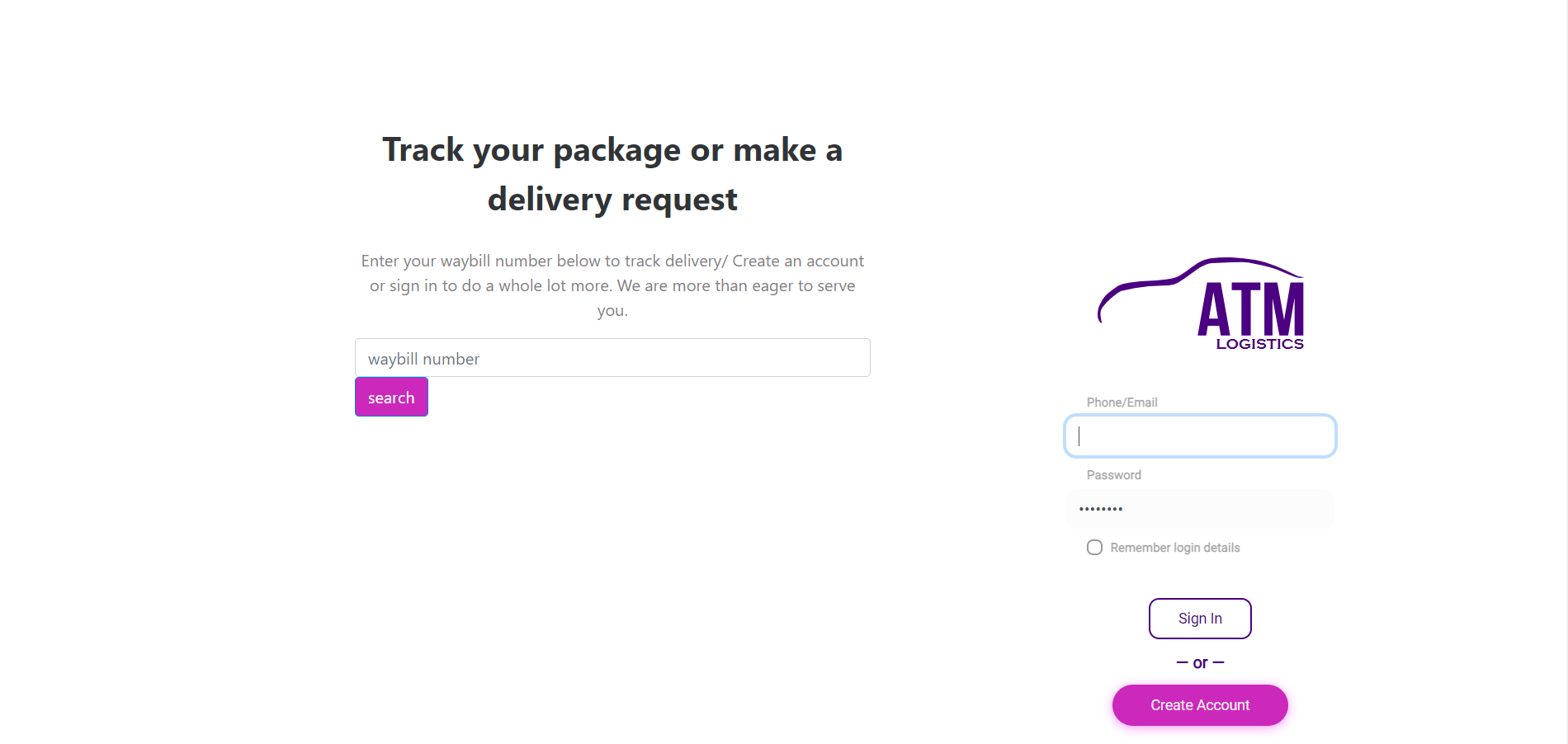Tick the Remember login details checkbox
1568x744 pixels.
pos(1094,548)
